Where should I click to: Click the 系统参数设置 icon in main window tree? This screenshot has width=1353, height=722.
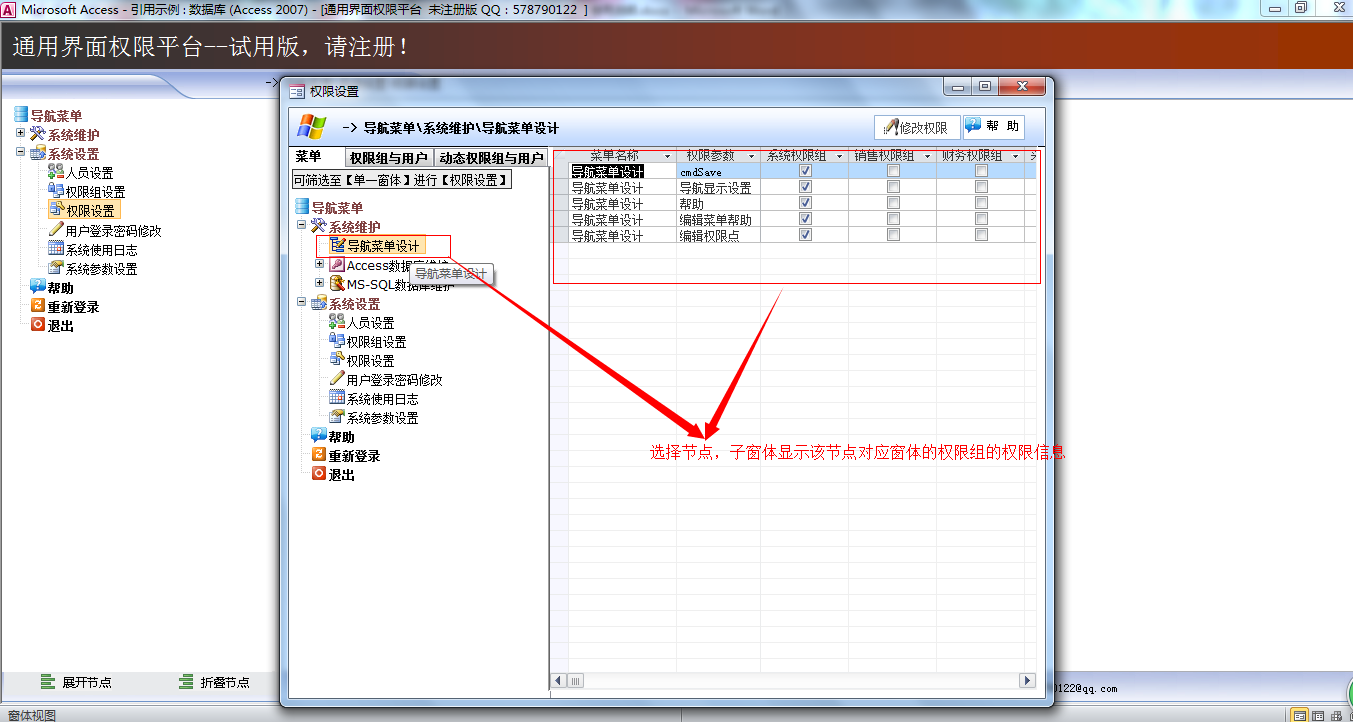pos(56,268)
